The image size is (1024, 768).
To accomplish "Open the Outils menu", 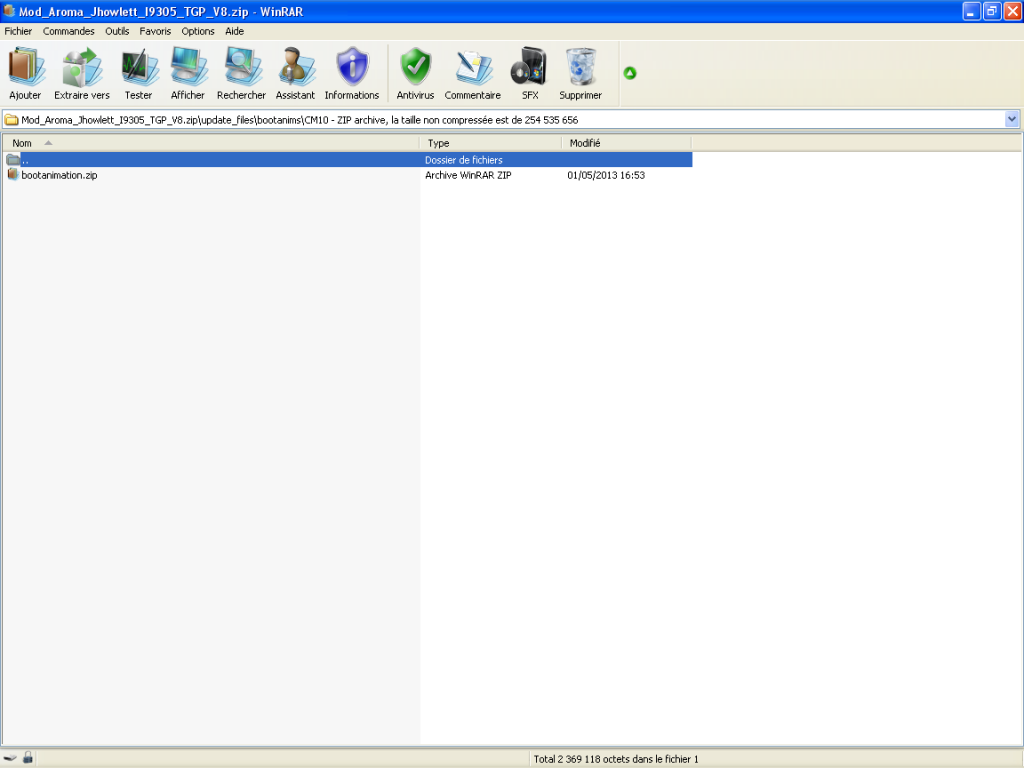I will pyautogui.click(x=117, y=31).
